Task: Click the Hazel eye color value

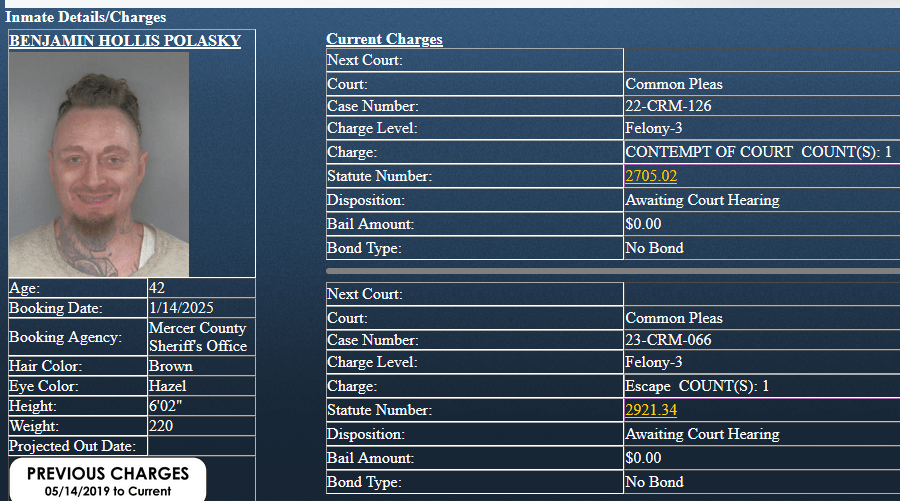Action: pos(168,386)
